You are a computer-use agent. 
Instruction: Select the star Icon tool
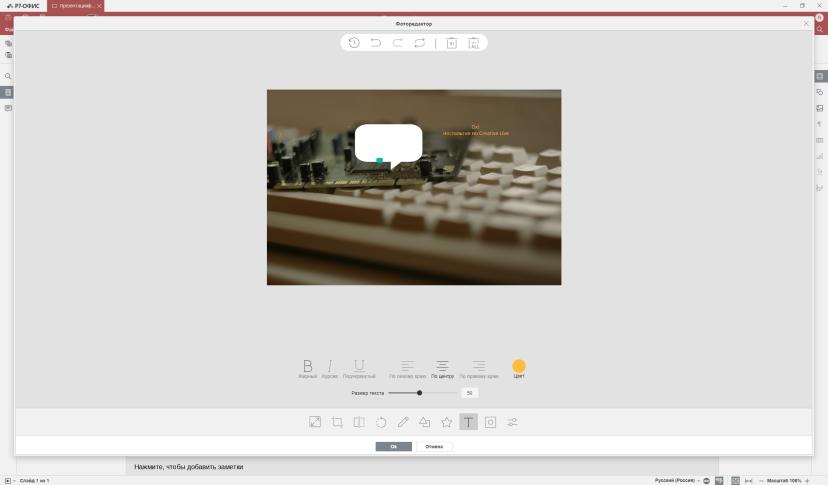(447, 422)
